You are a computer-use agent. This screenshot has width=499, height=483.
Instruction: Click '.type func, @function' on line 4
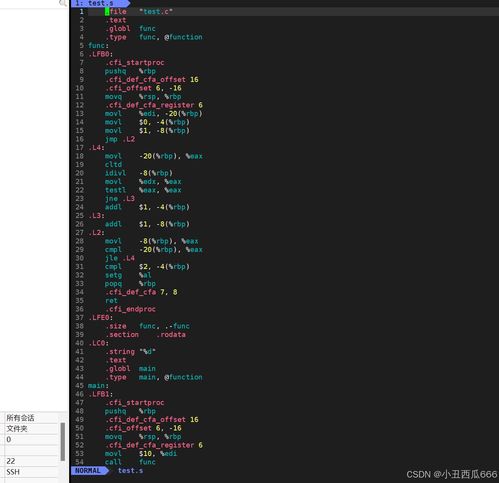click(154, 37)
